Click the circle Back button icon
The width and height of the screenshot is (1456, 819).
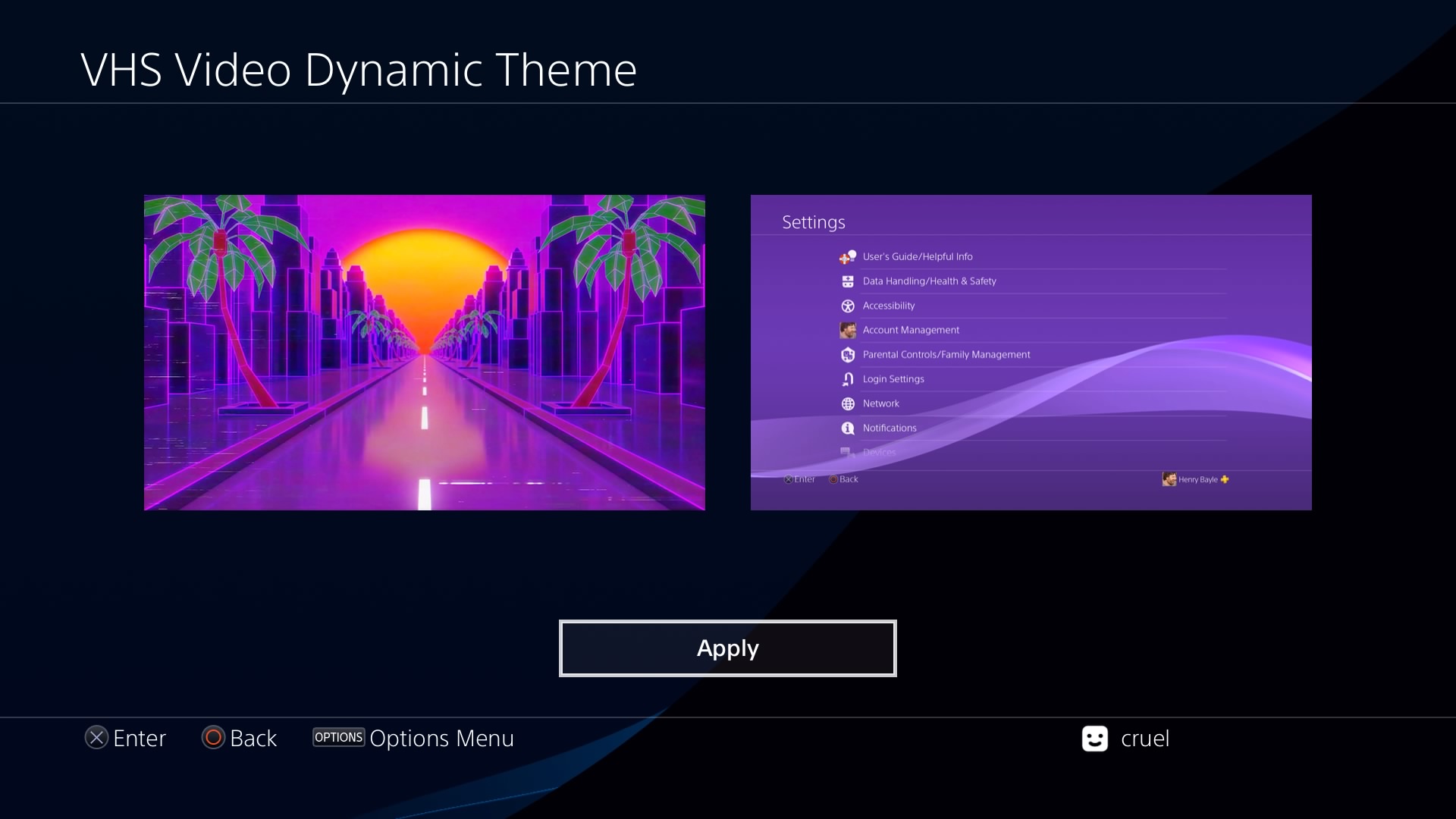pos(213,738)
